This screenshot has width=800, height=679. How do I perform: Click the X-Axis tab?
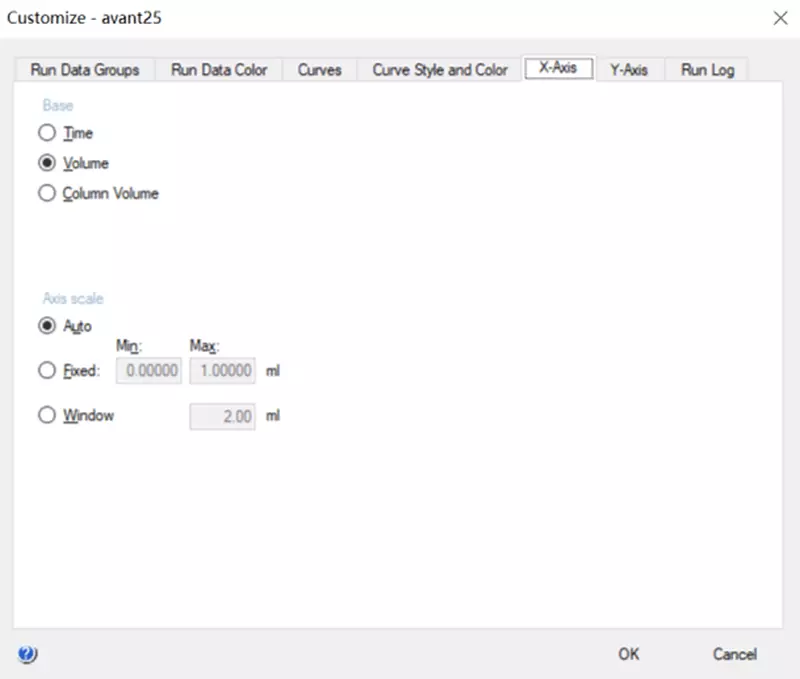coord(558,69)
